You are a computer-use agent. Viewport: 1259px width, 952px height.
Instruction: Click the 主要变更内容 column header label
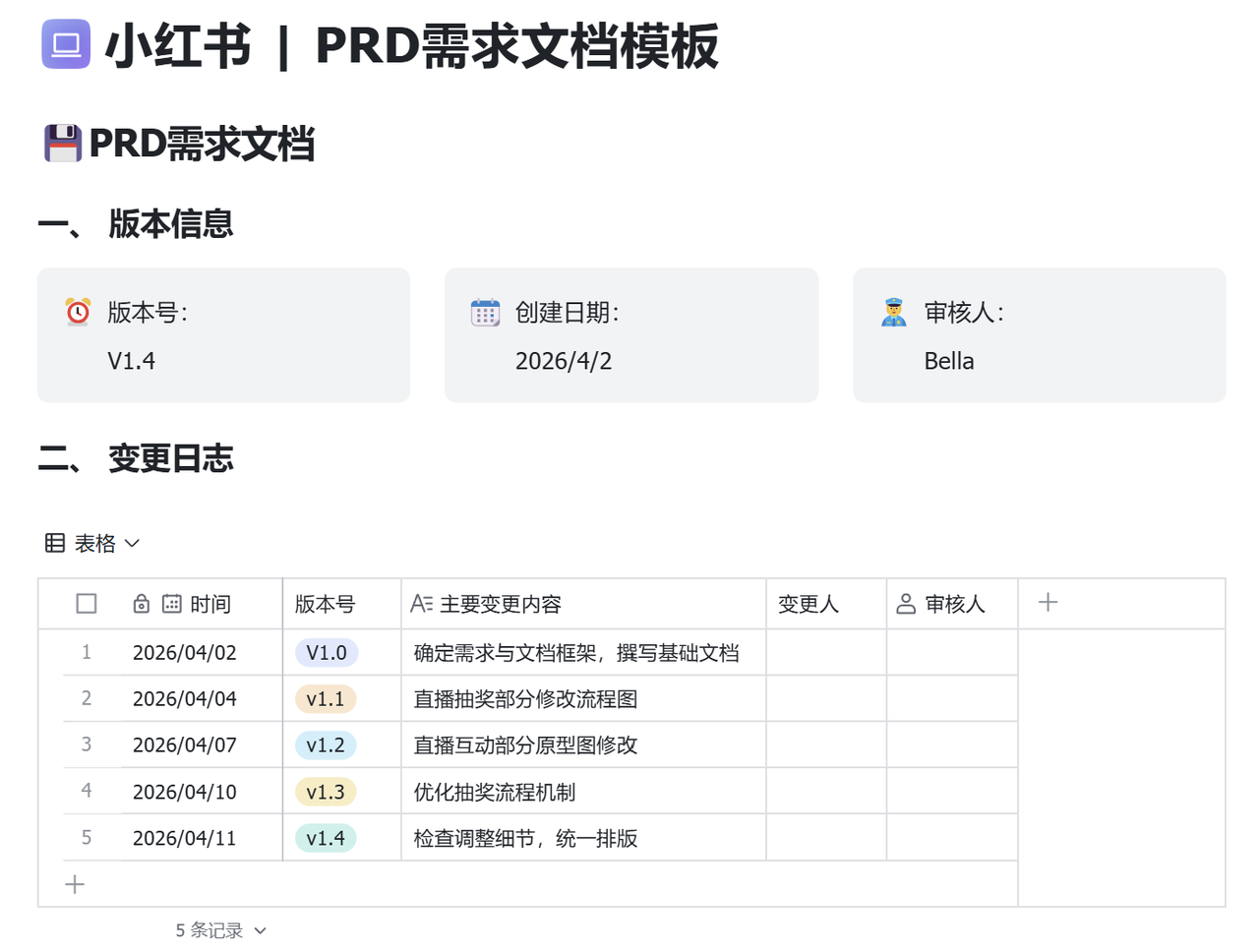point(501,604)
